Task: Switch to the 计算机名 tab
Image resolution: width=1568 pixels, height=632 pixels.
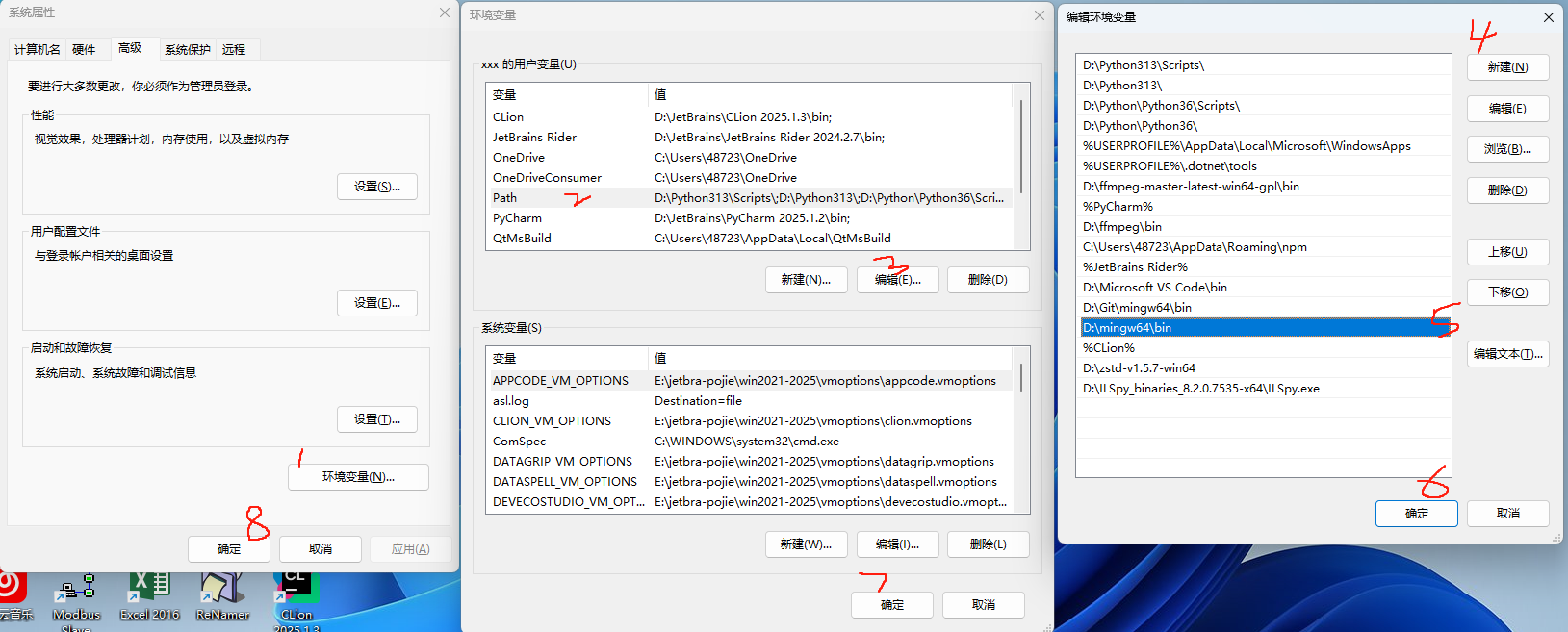Action: coord(38,50)
